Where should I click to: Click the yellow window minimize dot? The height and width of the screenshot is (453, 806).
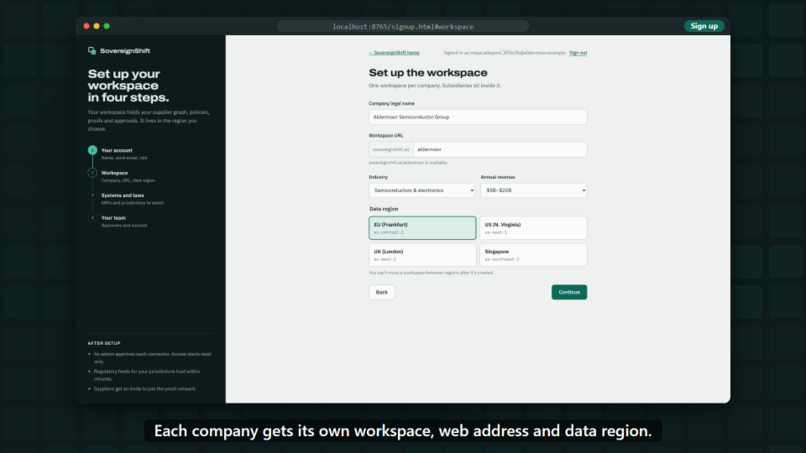tap(97, 26)
